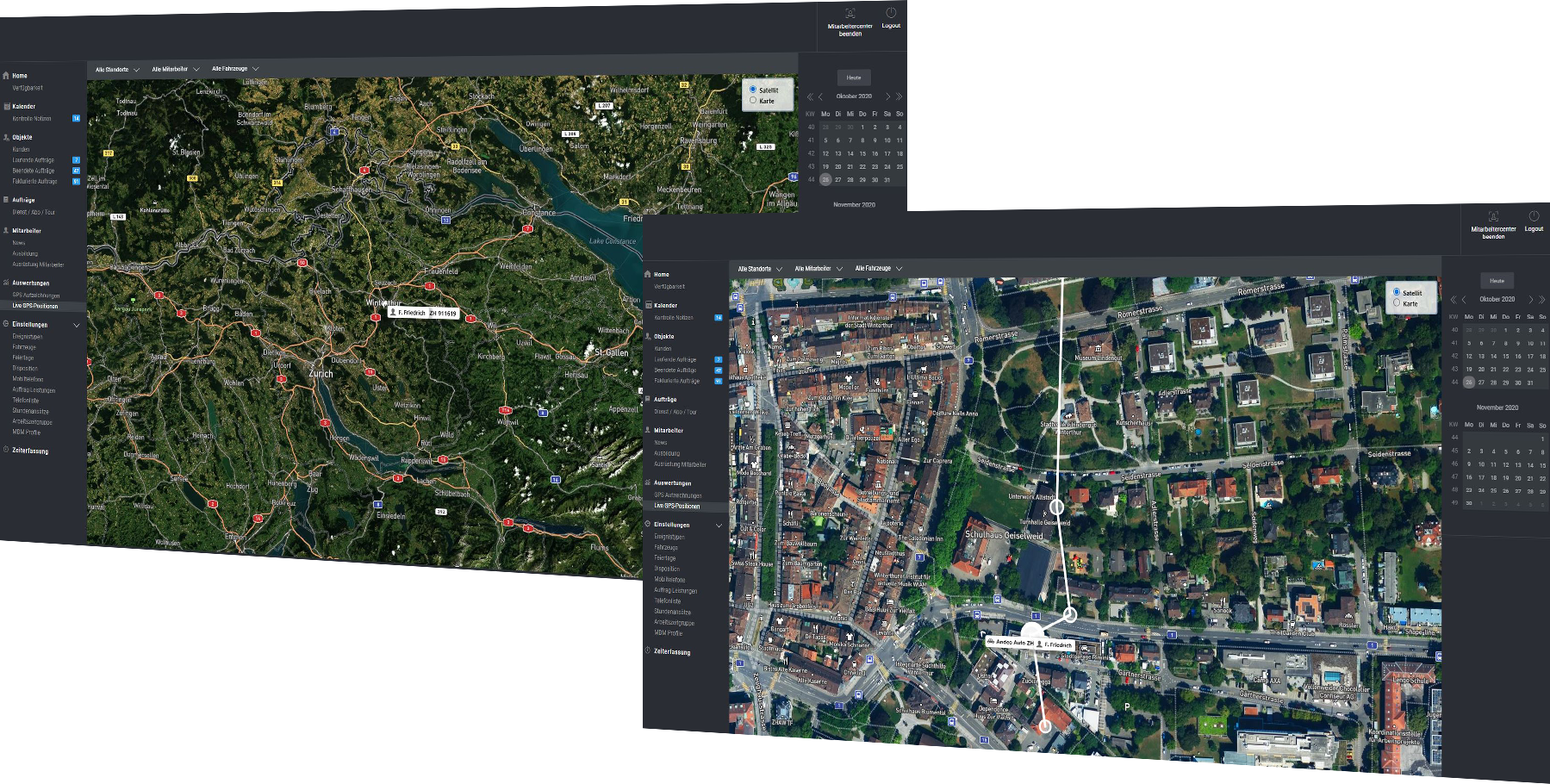Click Mitarbeiter icon in back window sidebar
This screenshot has width=1550, height=784.
pyautogui.click(x=6, y=230)
